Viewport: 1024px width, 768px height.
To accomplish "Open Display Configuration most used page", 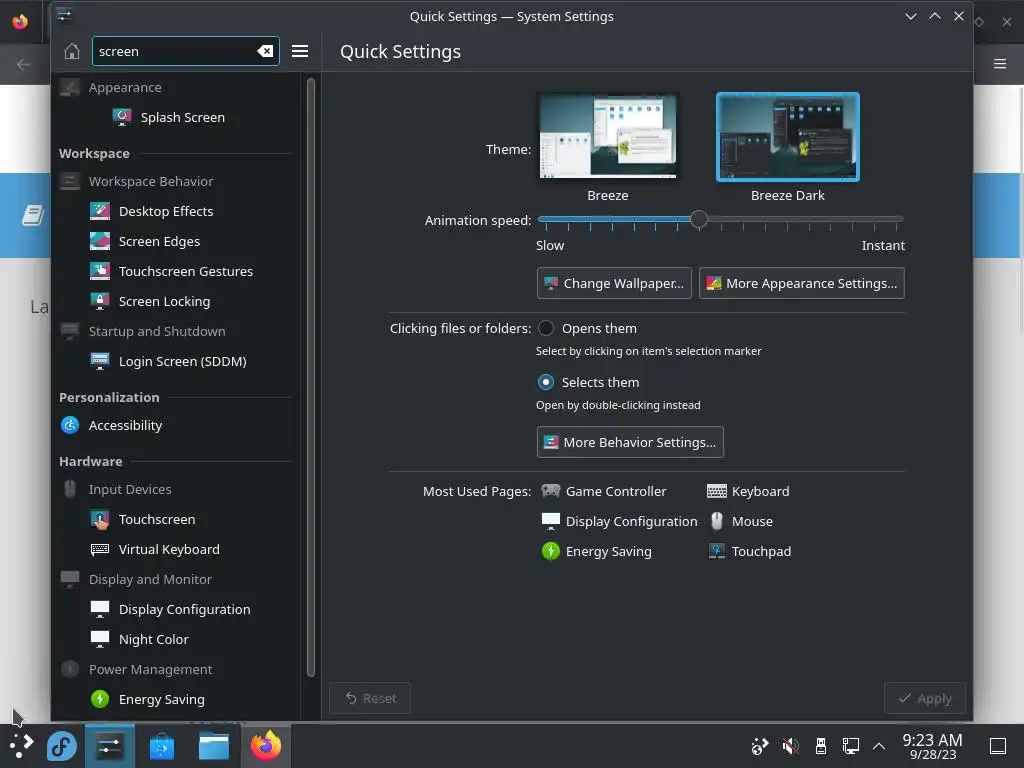I will 619,522.
